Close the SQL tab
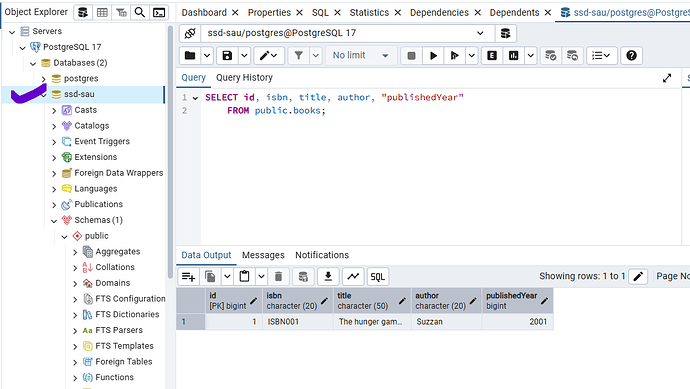This screenshot has width=690, height=389. 338,13
